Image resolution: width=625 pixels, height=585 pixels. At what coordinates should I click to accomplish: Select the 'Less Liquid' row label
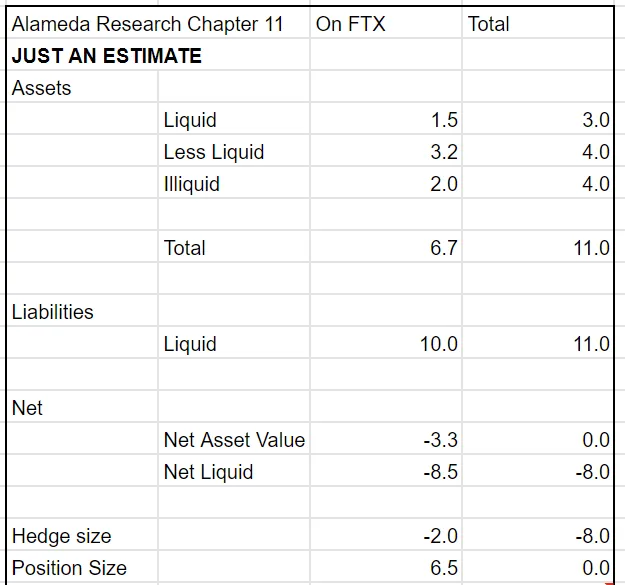pyautogui.click(x=214, y=152)
